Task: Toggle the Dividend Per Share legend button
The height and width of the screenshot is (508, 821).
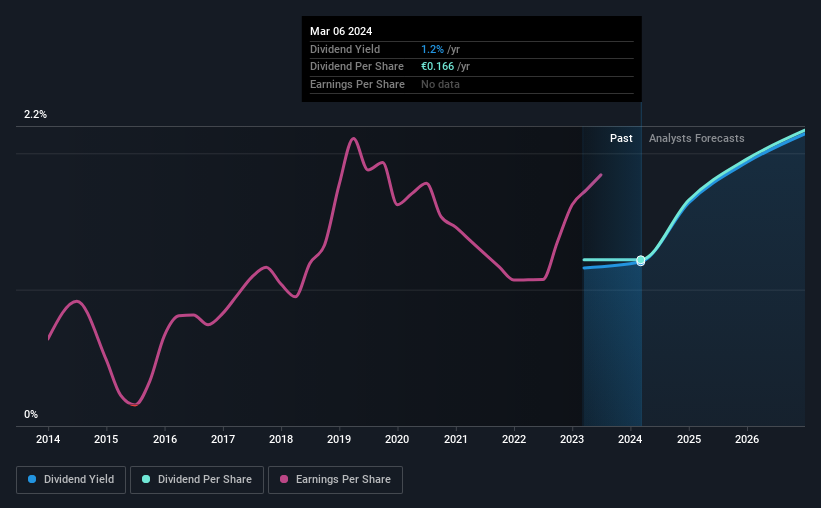Action: pyautogui.click(x=197, y=480)
